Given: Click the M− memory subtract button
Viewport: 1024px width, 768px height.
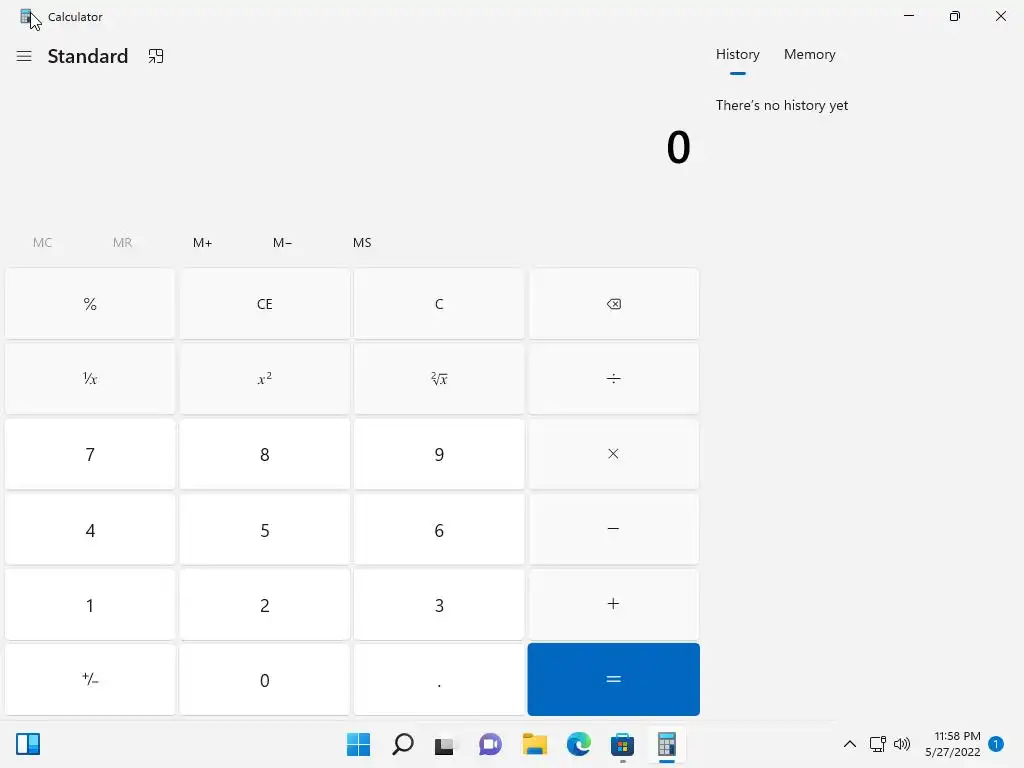Looking at the screenshot, I should click(282, 242).
